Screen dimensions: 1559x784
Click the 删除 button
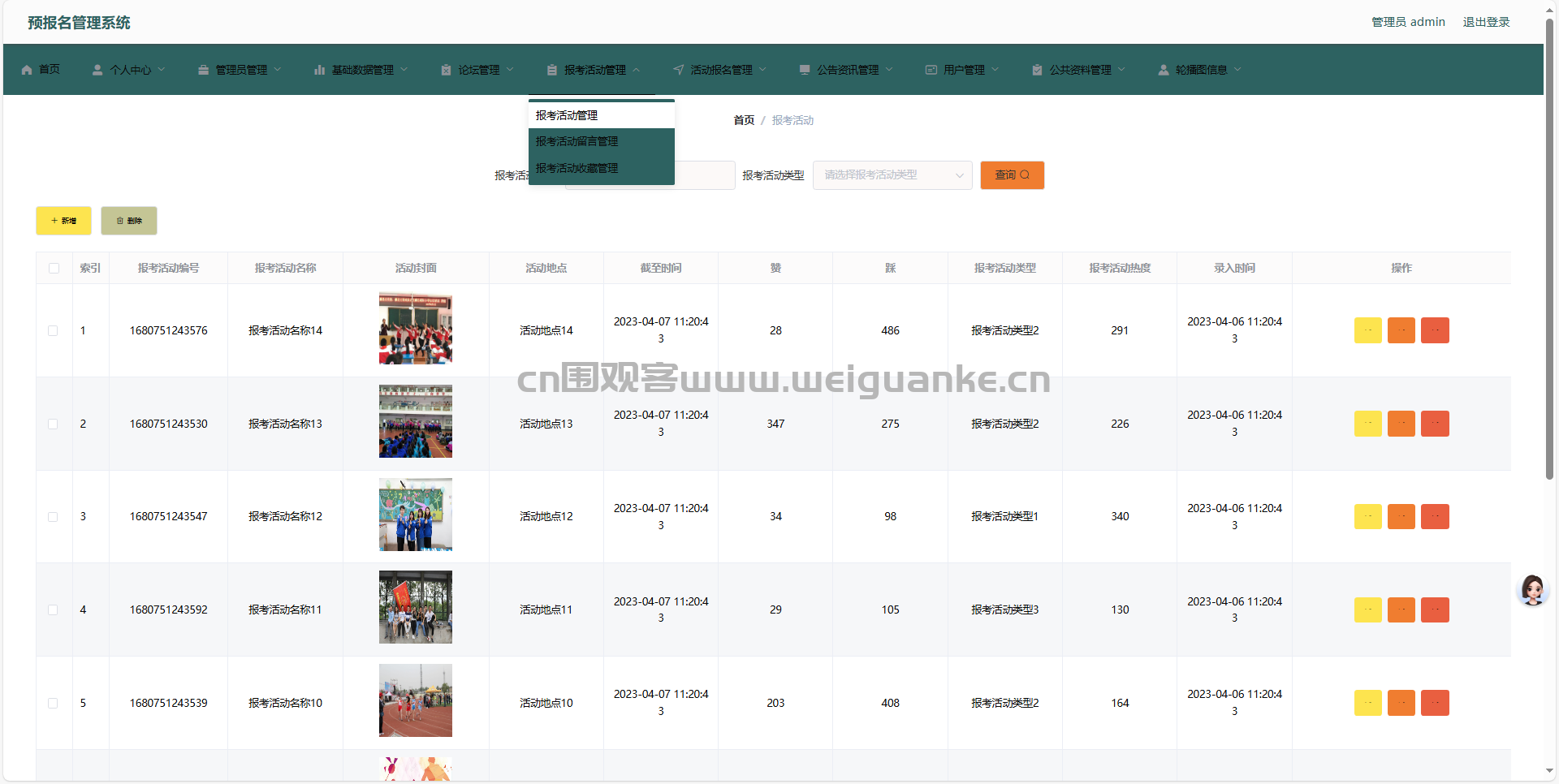pyautogui.click(x=129, y=221)
